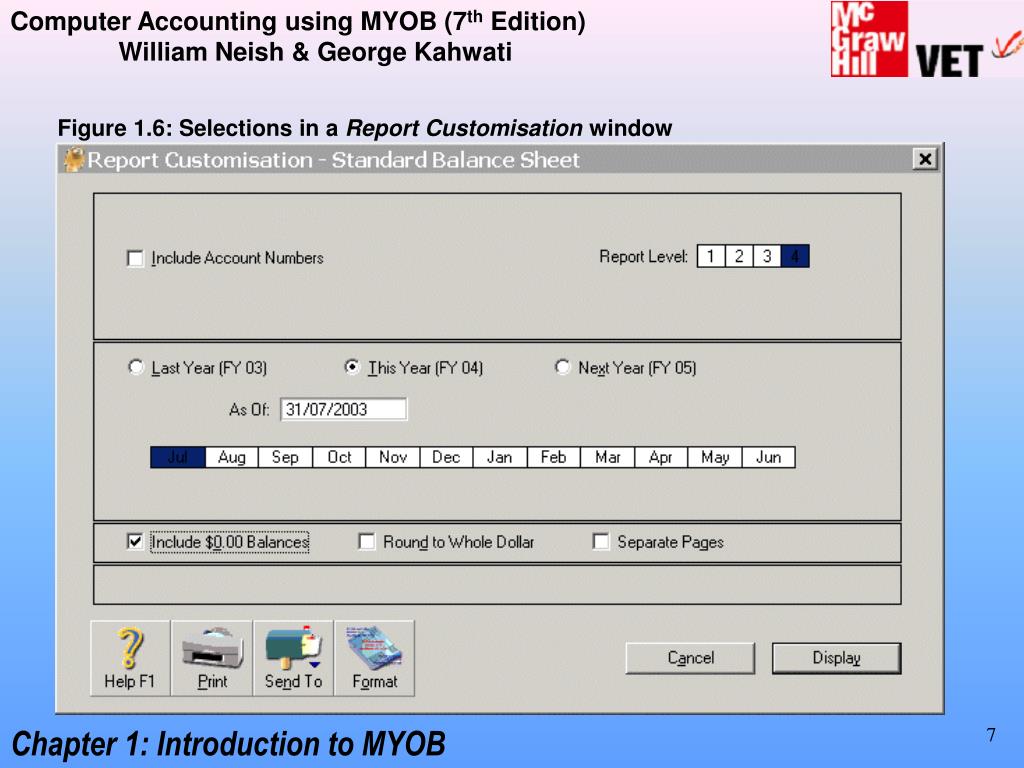Pick the Mar month cell
Image resolution: width=1024 pixels, height=768 pixels.
click(607, 457)
